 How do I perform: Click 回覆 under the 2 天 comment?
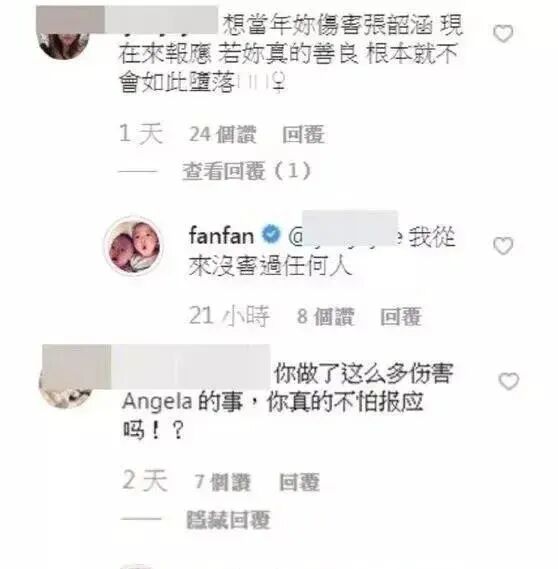click(x=300, y=482)
